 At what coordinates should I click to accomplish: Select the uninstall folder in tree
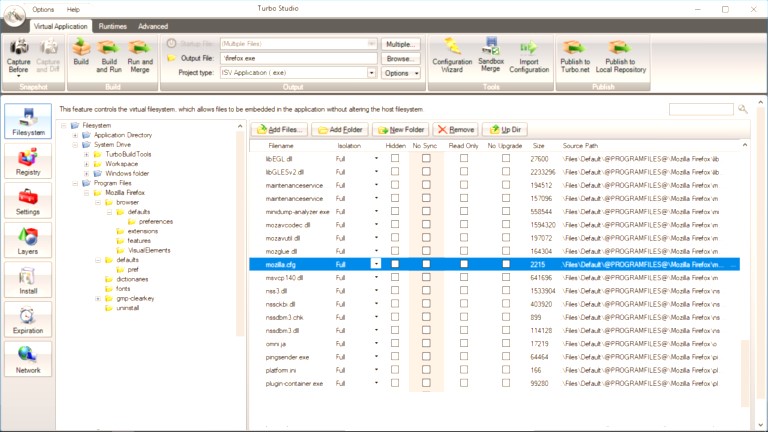[x=127, y=308]
